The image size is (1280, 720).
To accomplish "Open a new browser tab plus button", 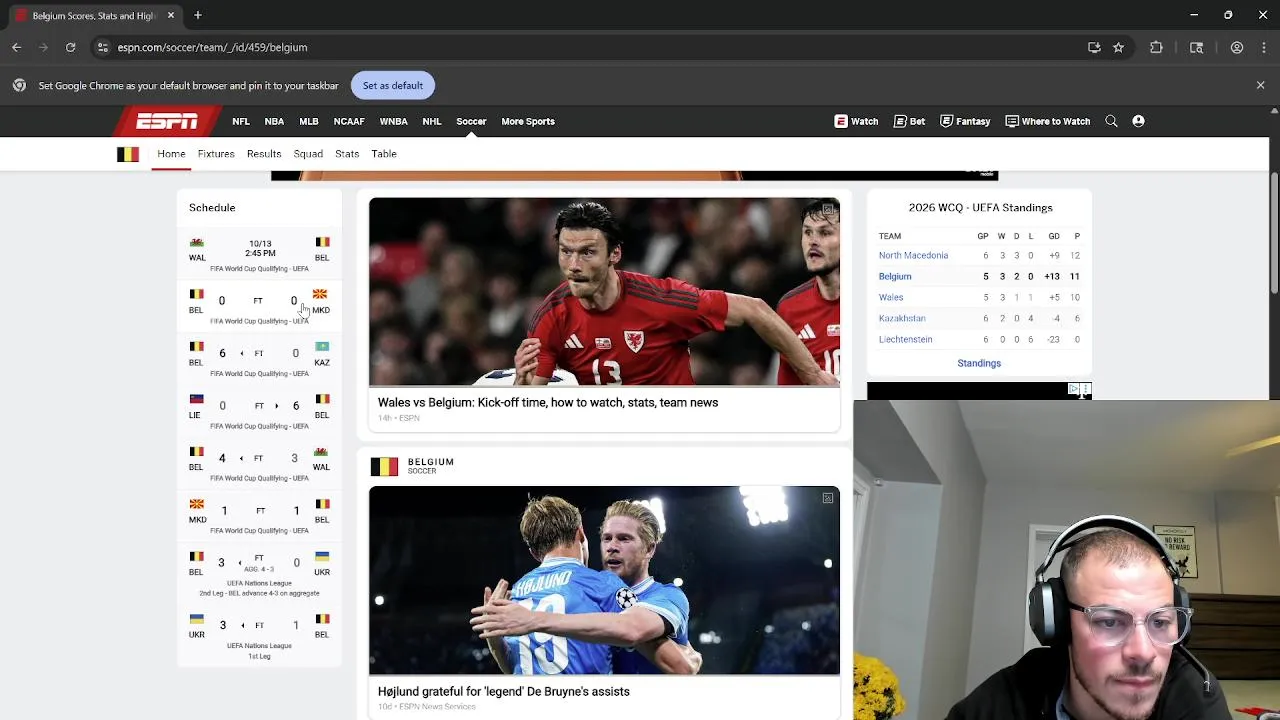I will click(198, 15).
